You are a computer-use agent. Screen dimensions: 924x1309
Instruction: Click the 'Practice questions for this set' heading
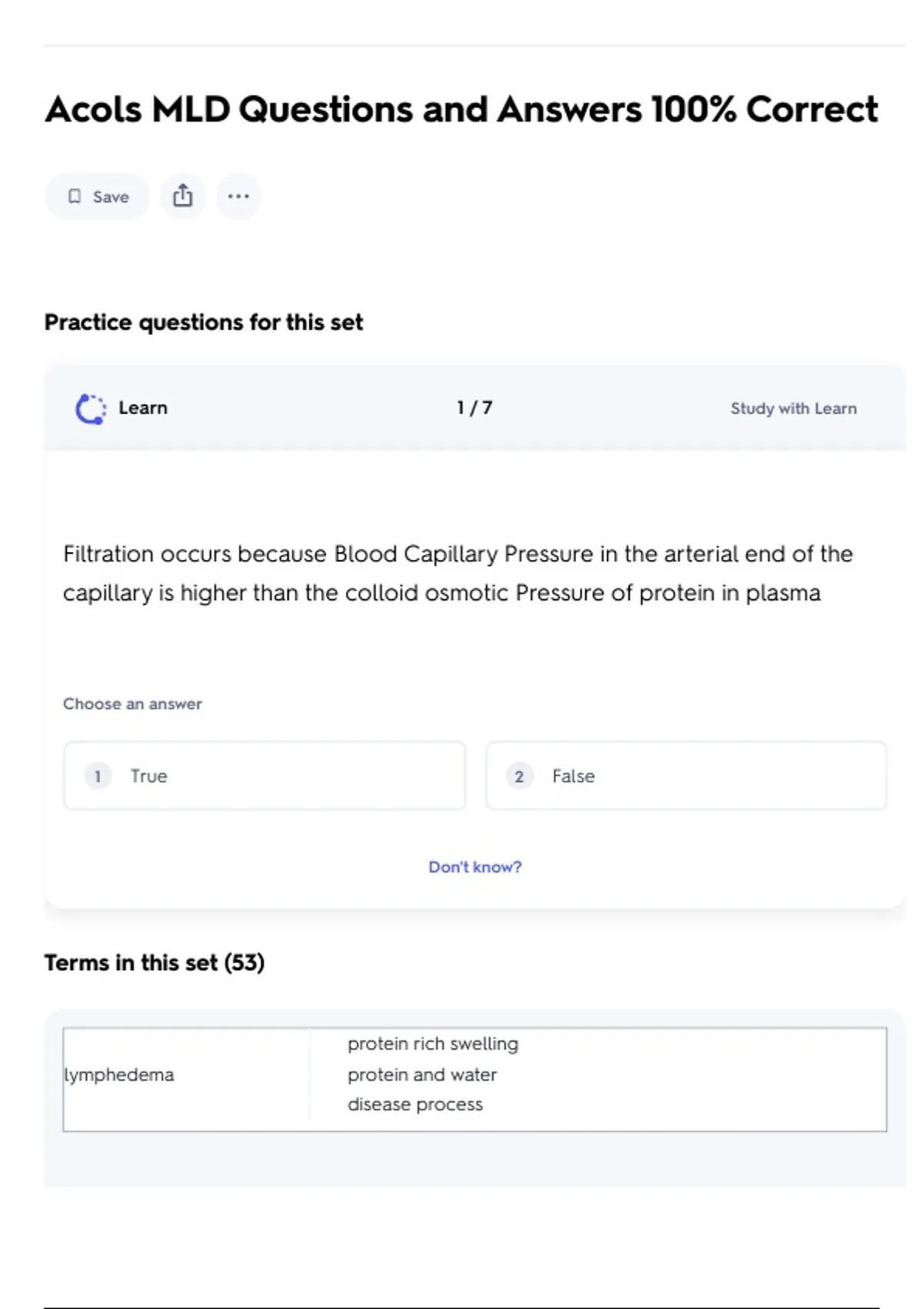[203, 322]
